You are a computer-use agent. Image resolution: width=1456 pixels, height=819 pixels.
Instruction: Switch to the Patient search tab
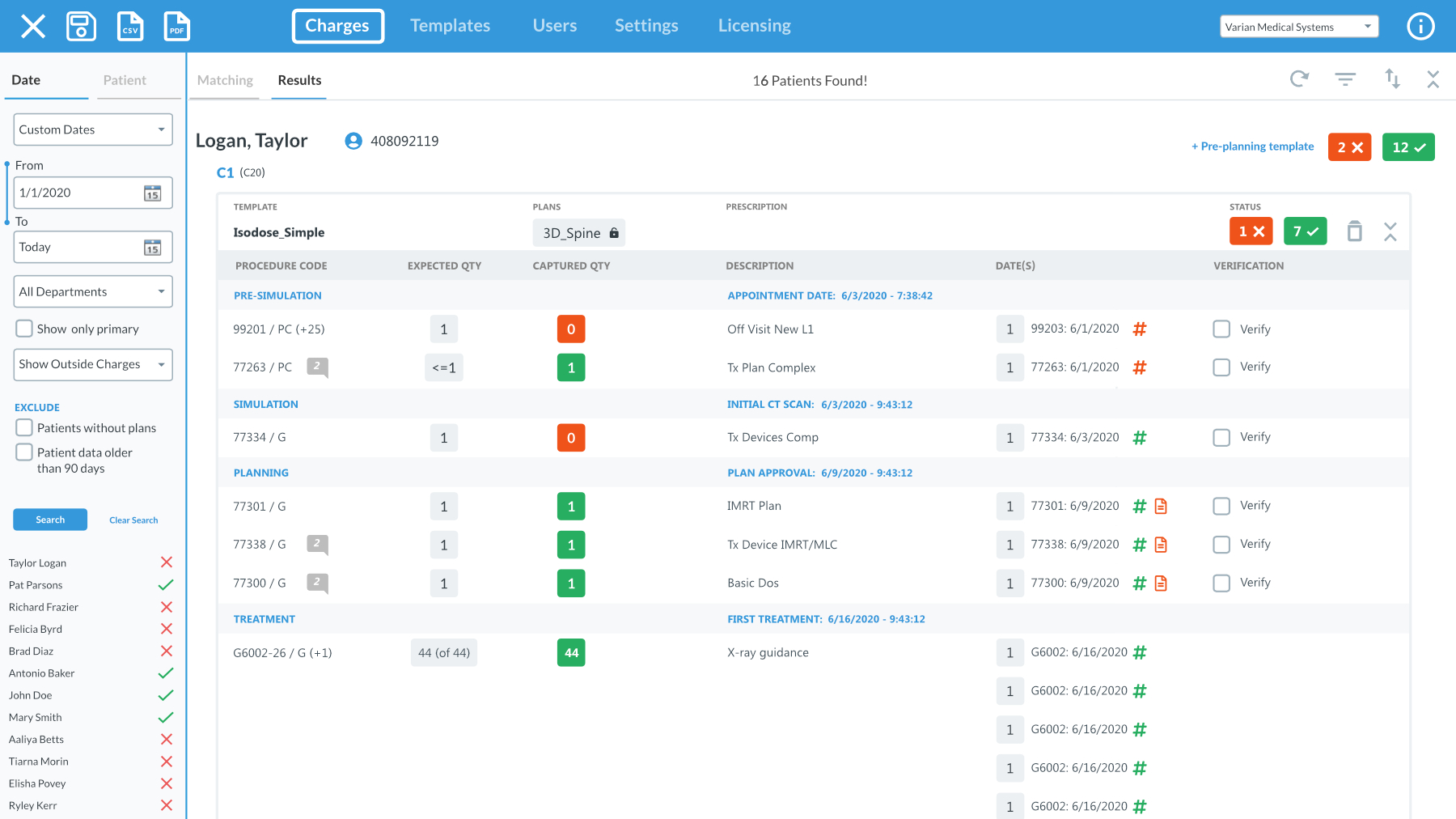[x=125, y=80]
